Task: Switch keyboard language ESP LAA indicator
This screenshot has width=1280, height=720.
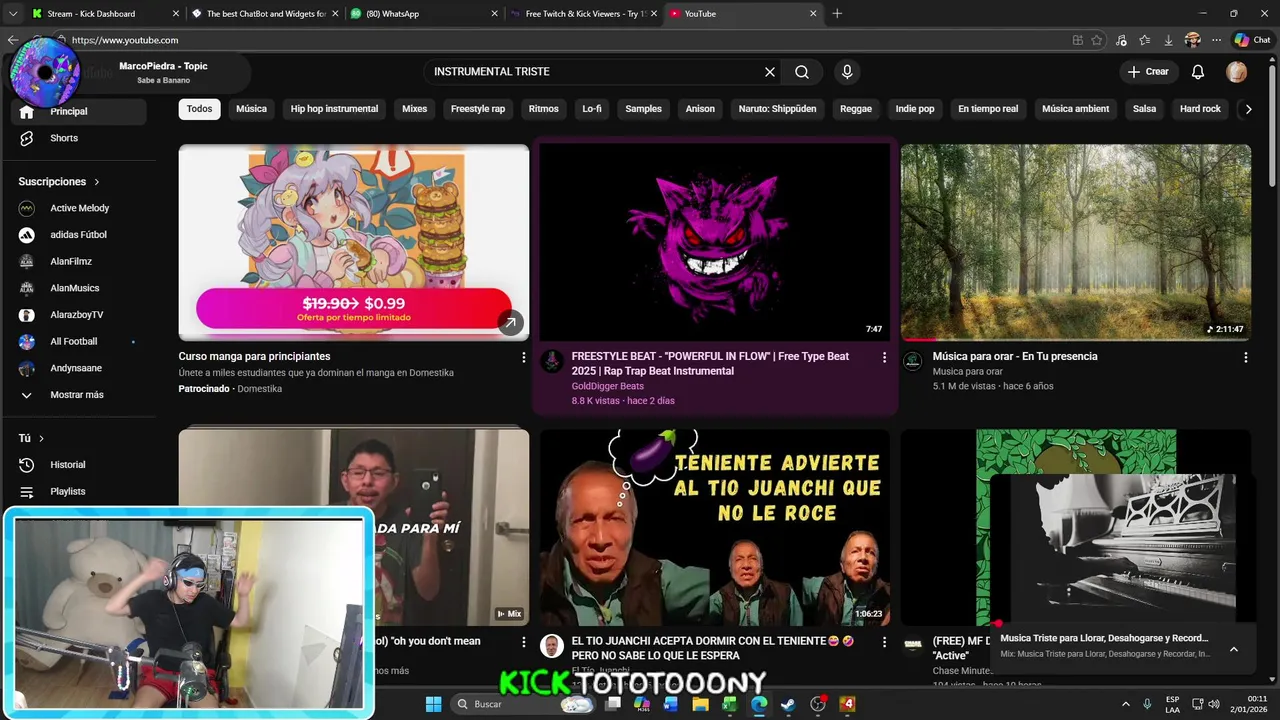Action: coord(1173,704)
